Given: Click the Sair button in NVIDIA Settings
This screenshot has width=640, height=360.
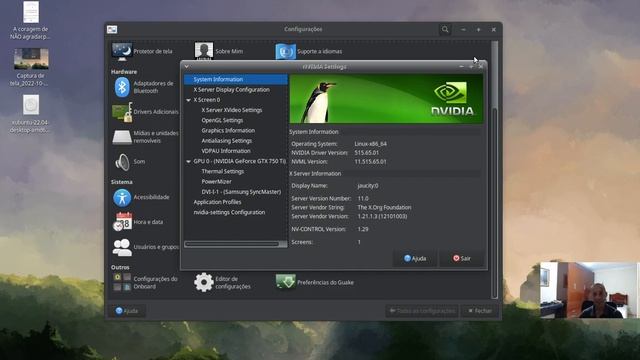Looking at the screenshot, I should 462,258.
